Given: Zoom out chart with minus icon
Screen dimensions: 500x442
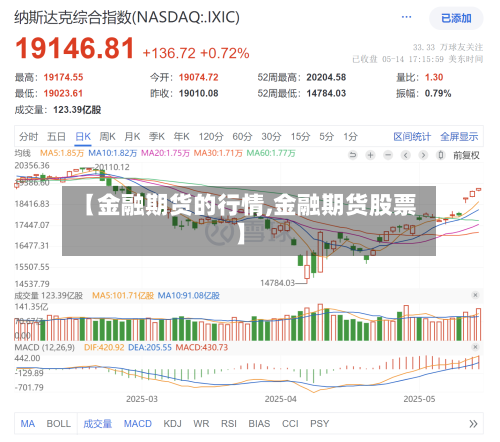Looking at the screenshot, I should [x=388, y=155].
